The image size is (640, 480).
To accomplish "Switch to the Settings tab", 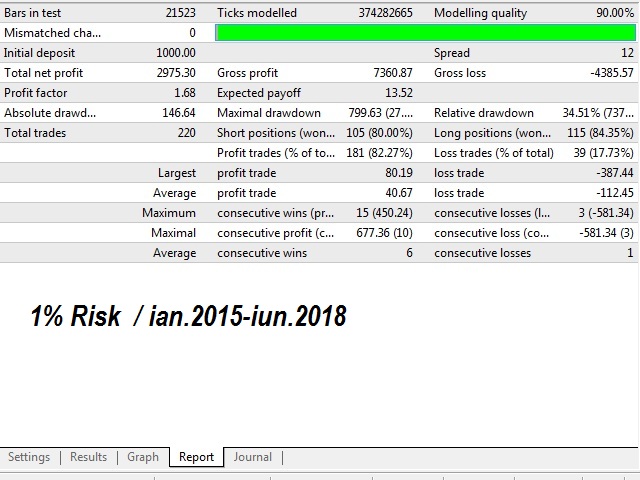I will click(29, 457).
